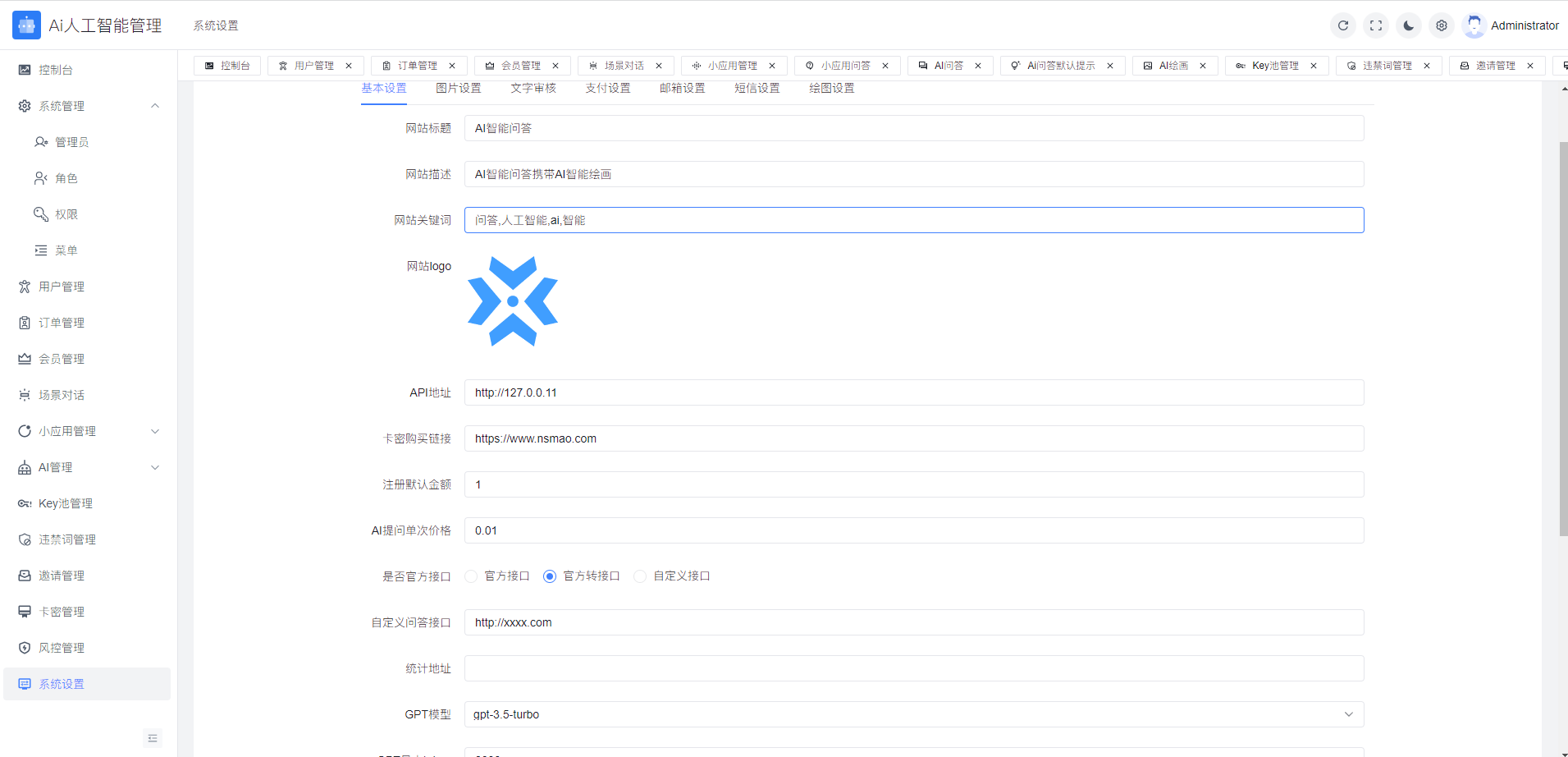Image resolution: width=1568 pixels, height=757 pixels.
Task: Close the Key池管理 page tab
Action: coord(1314,66)
